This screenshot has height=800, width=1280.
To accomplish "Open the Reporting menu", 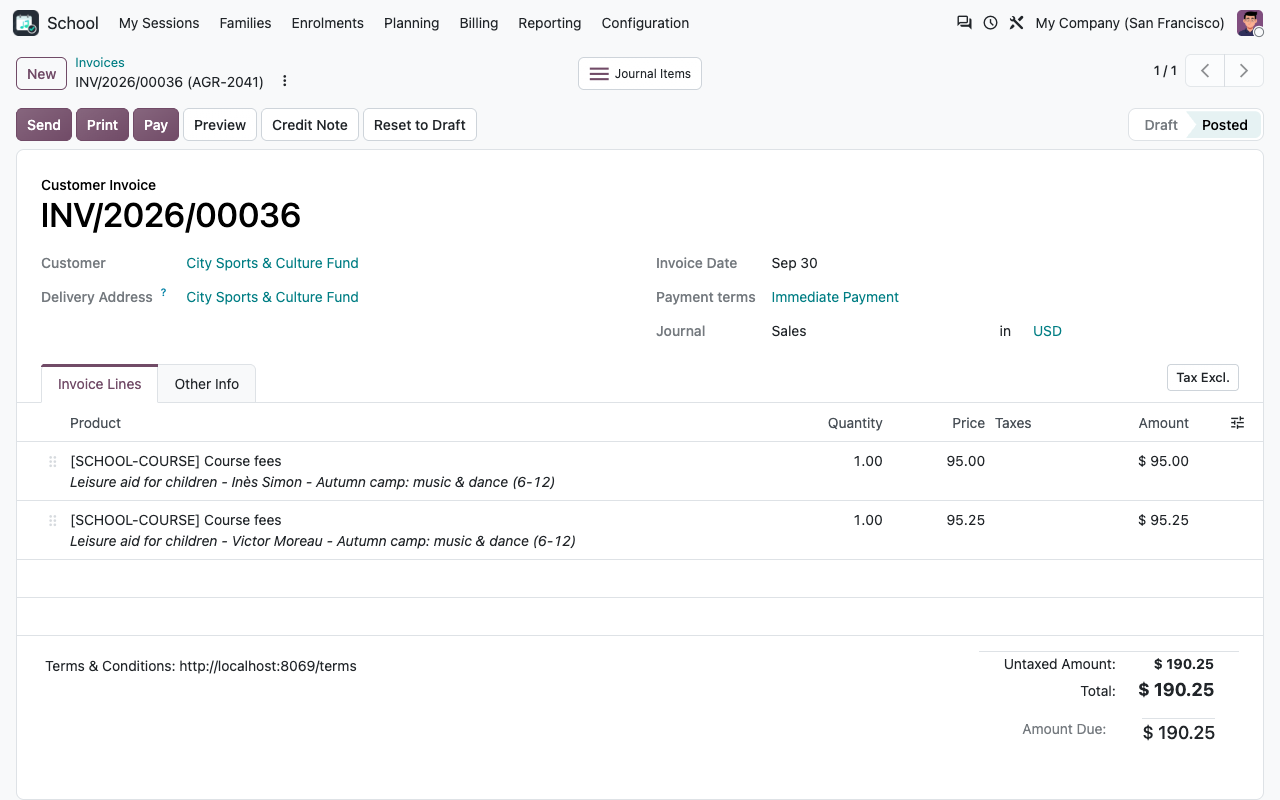I will click(550, 23).
